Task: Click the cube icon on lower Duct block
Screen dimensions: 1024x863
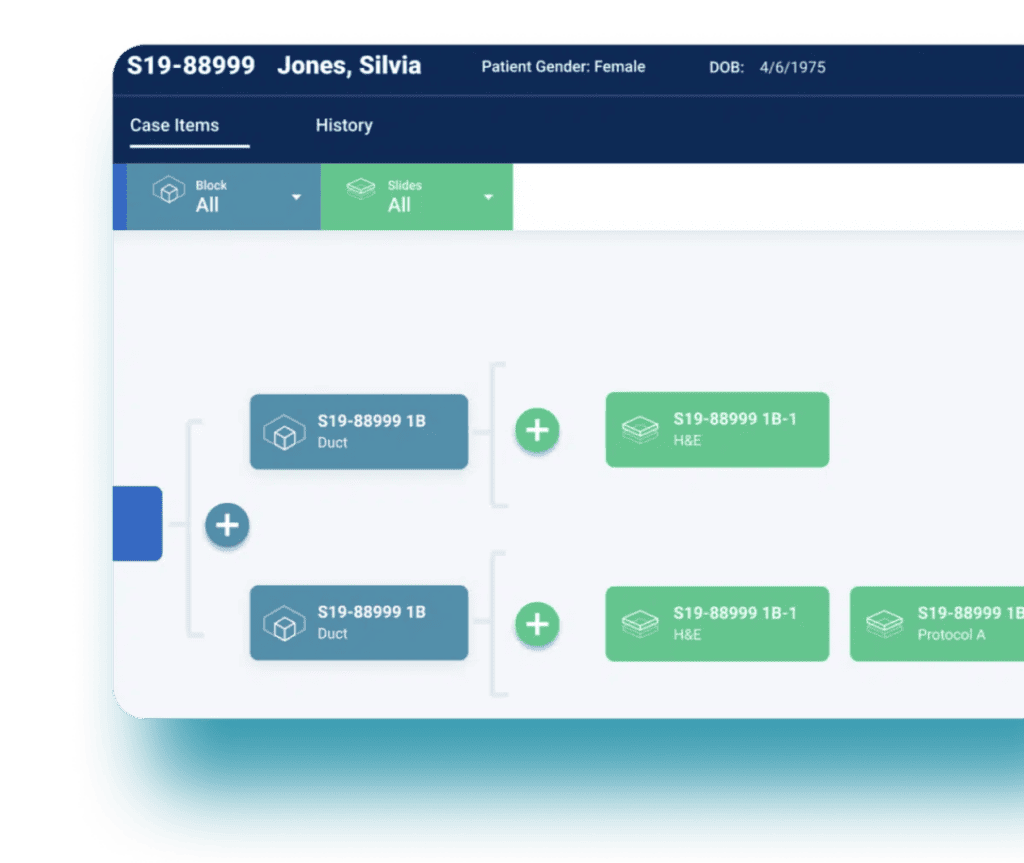Action: pyautogui.click(x=284, y=624)
